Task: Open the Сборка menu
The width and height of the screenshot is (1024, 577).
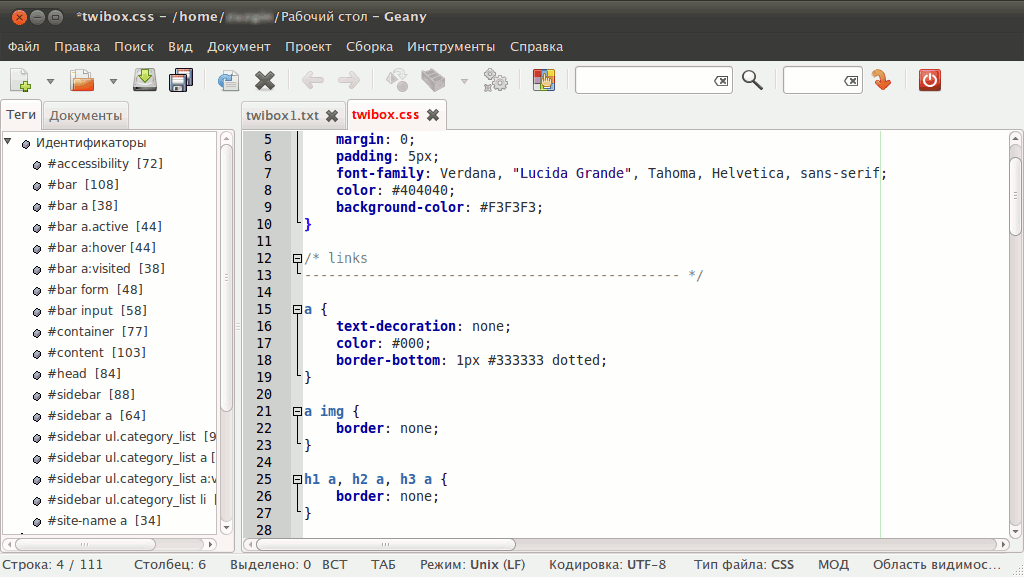Action: 367,46
